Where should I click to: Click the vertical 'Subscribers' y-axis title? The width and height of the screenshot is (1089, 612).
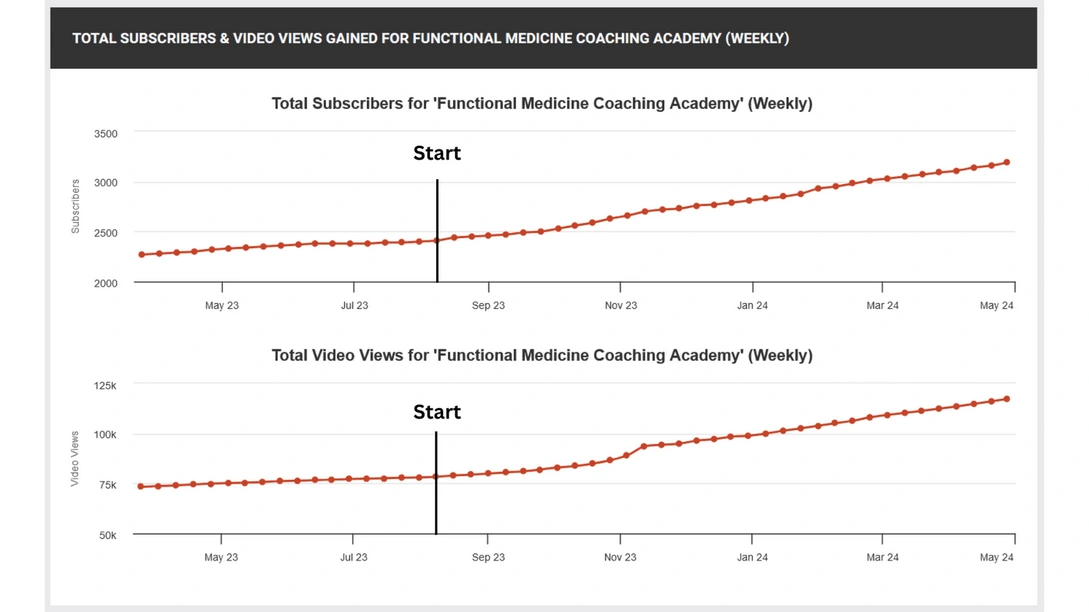pos(75,207)
